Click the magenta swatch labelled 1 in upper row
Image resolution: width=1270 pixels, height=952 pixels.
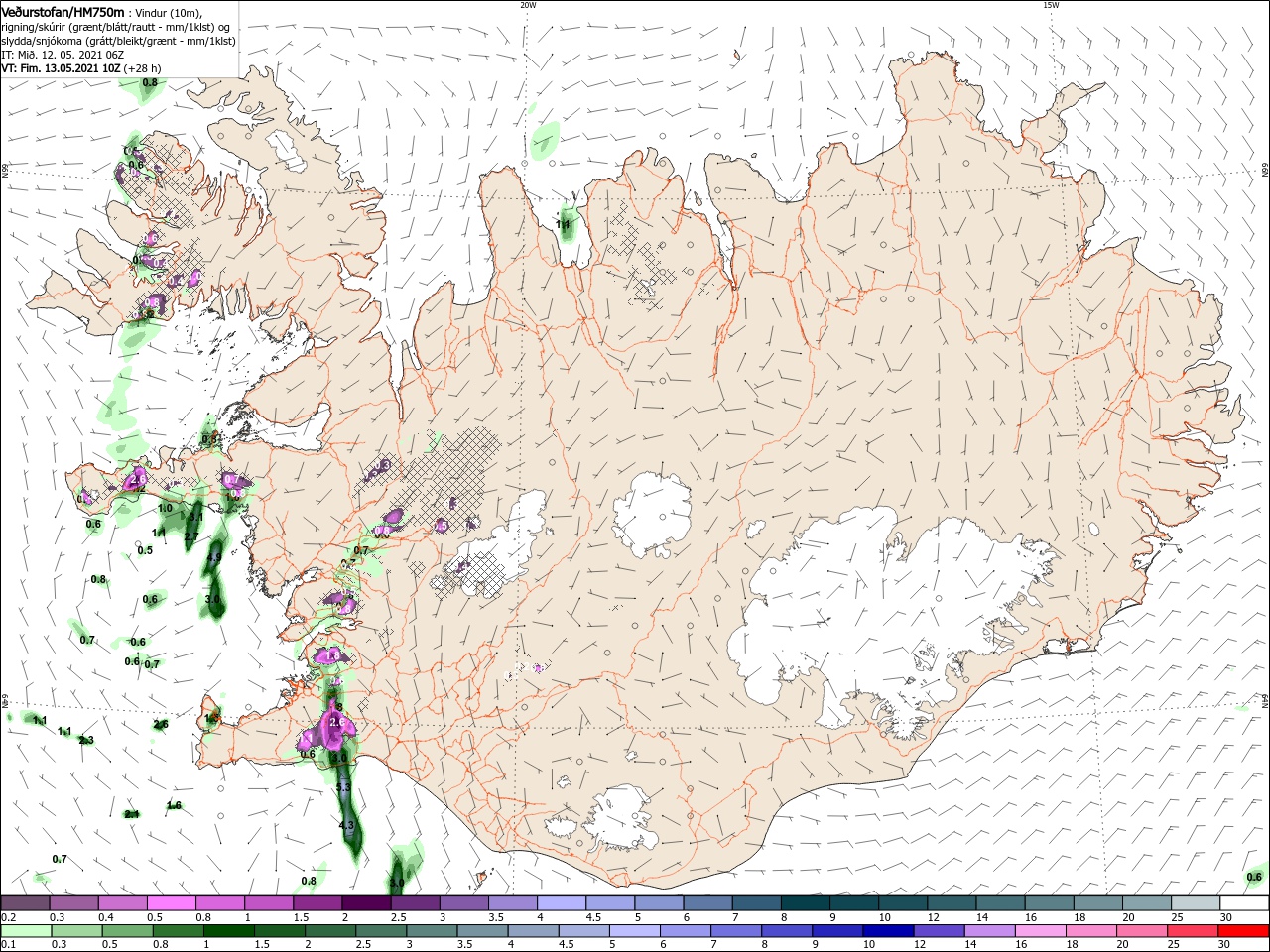269,902
